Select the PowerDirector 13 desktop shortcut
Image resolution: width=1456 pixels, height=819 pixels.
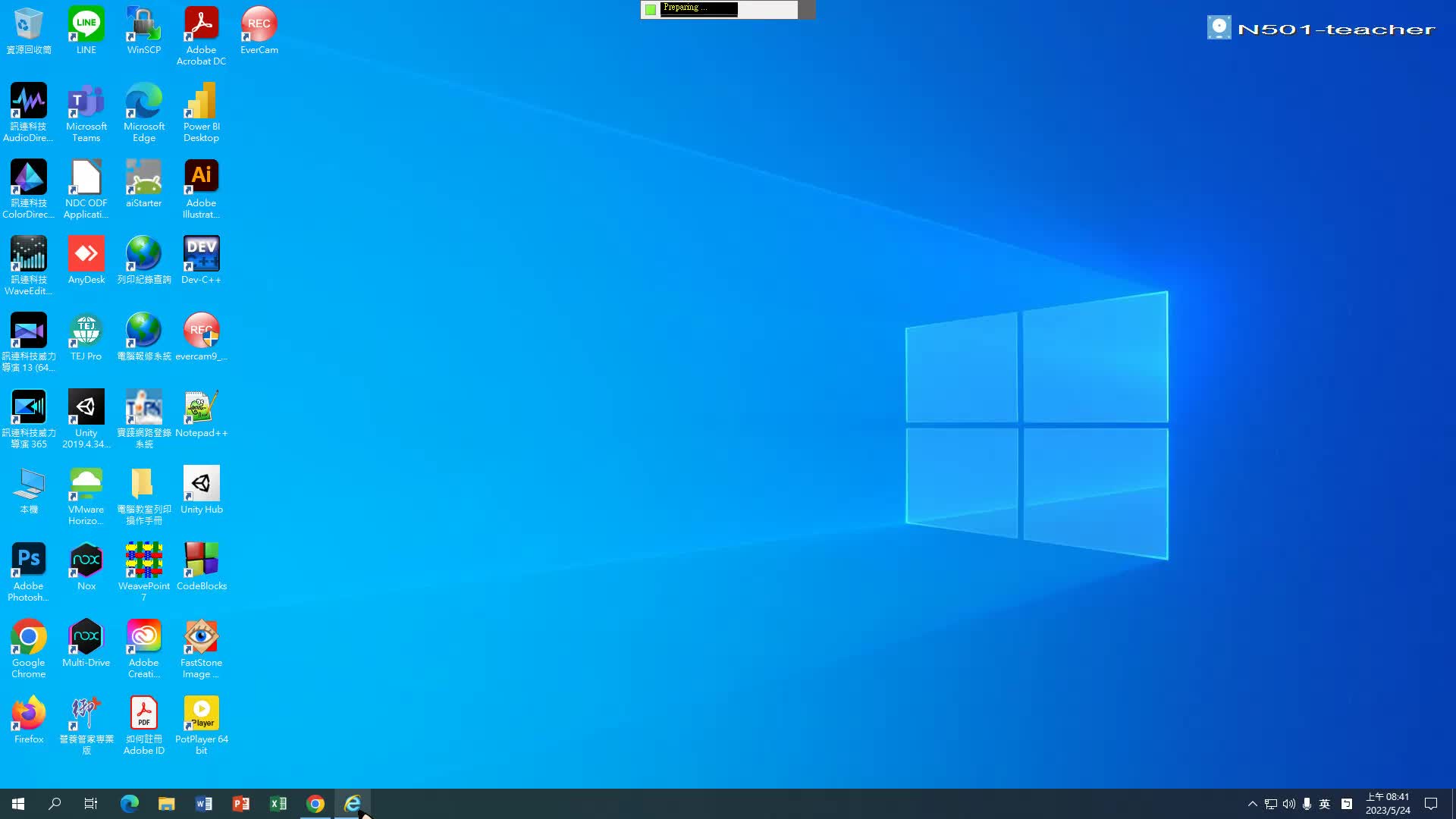tap(29, 343)
